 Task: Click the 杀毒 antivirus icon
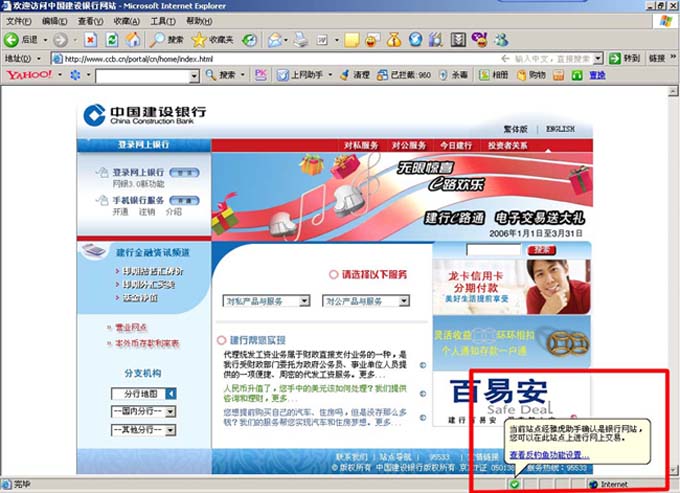click(x=443, y=75)
